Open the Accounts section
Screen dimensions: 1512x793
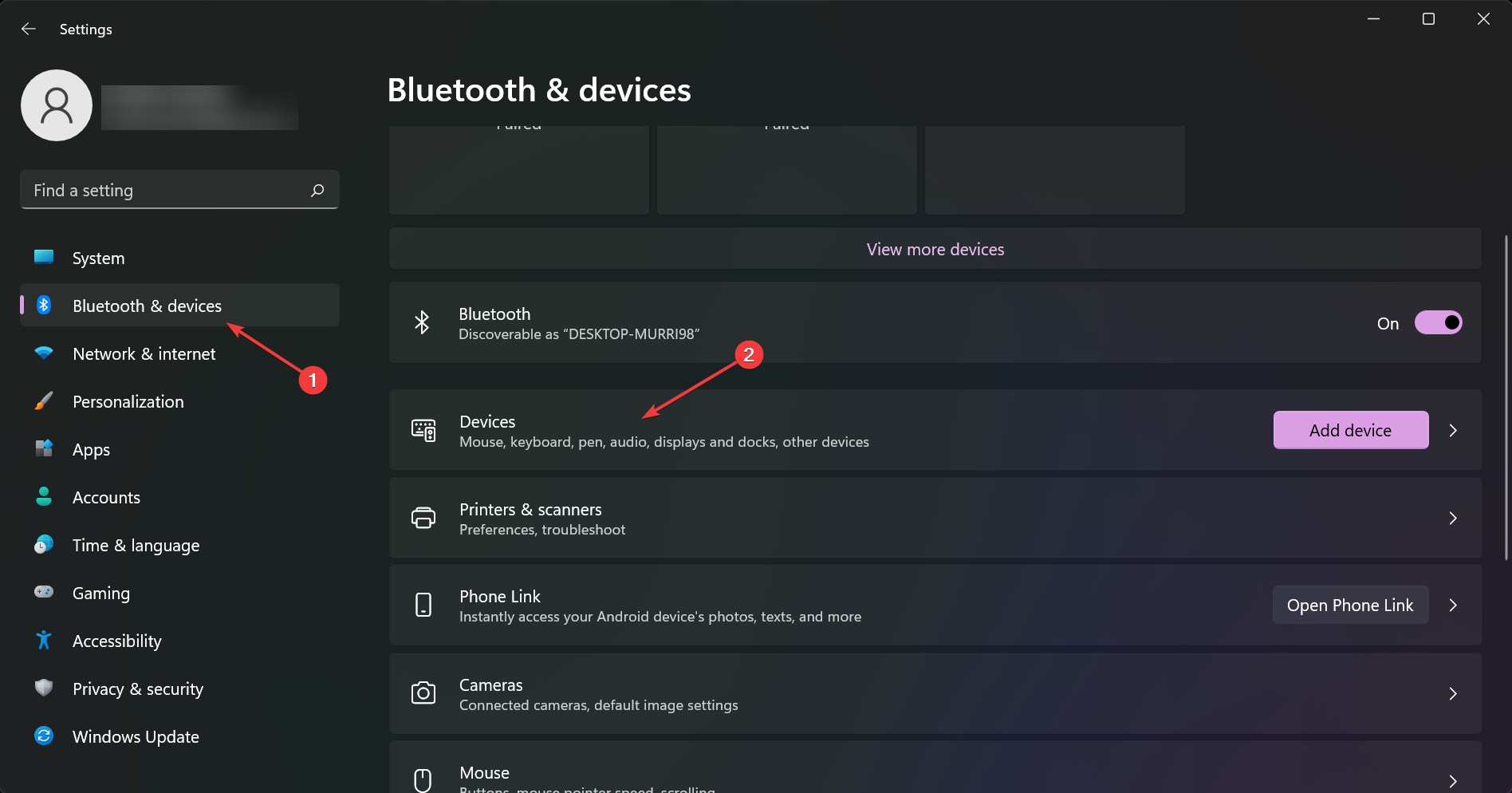pos(106,496)
